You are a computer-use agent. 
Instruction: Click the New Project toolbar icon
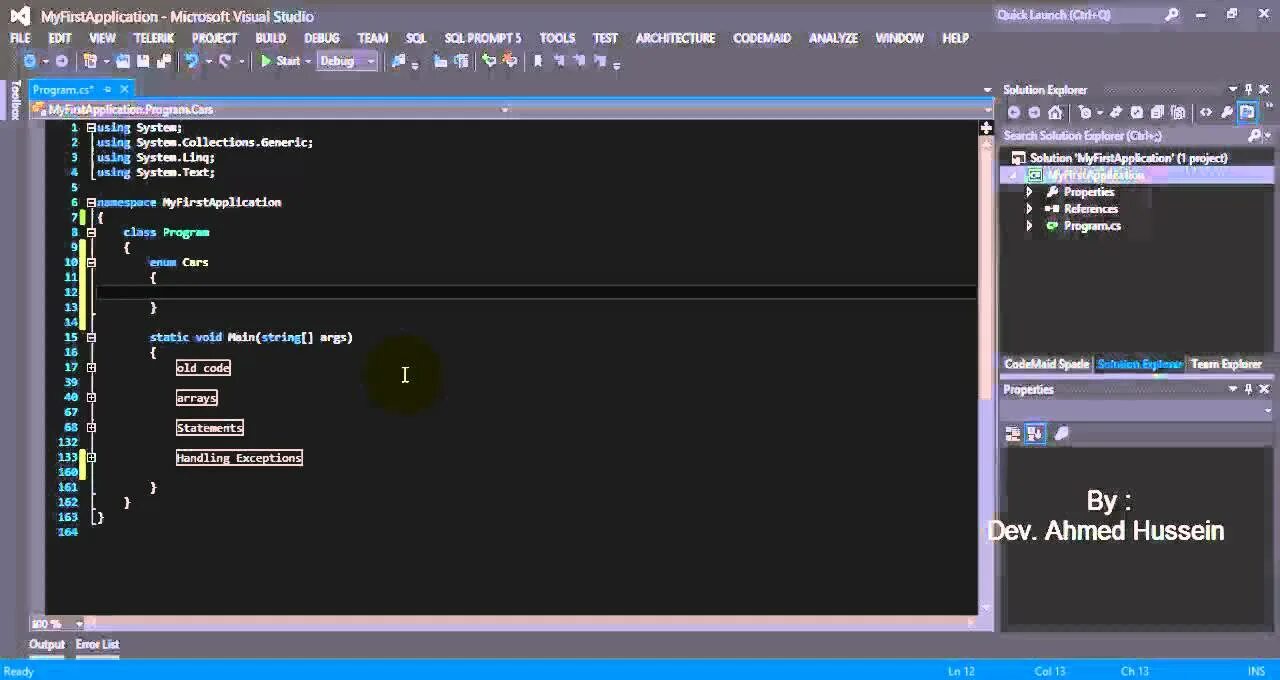pos(90,61)
